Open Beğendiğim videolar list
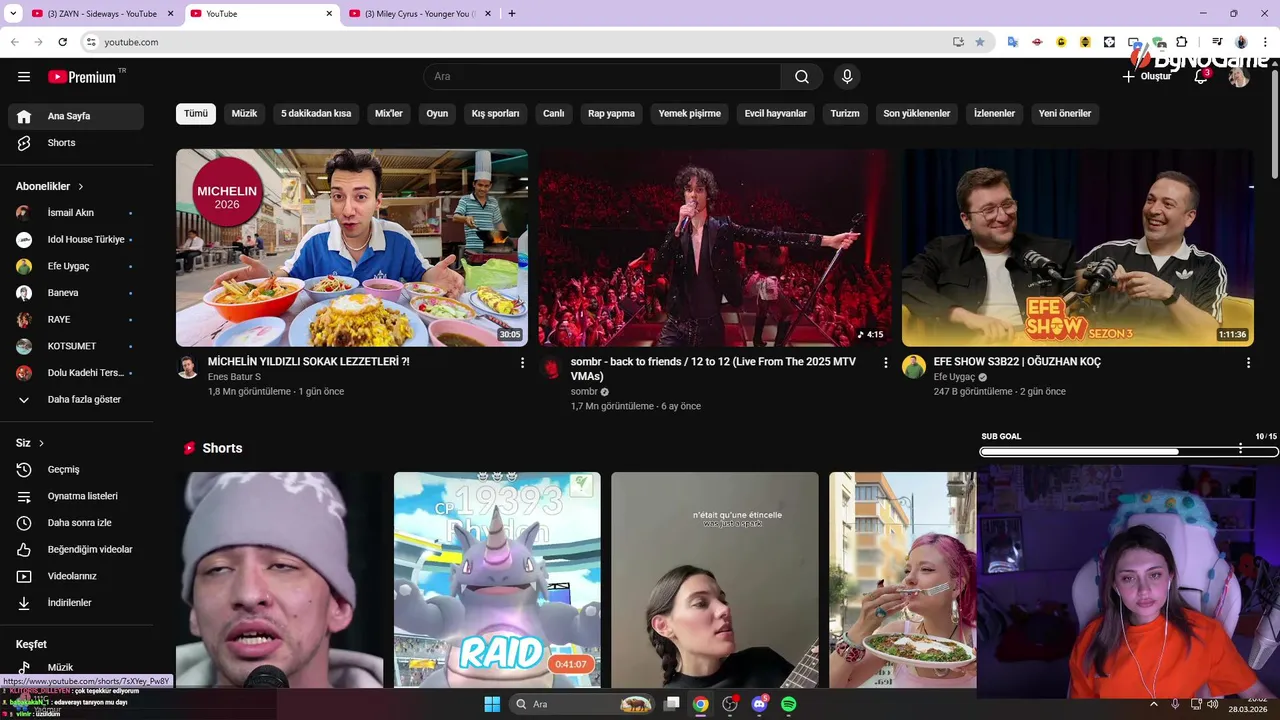1280x720 pixels. point(76,550)
